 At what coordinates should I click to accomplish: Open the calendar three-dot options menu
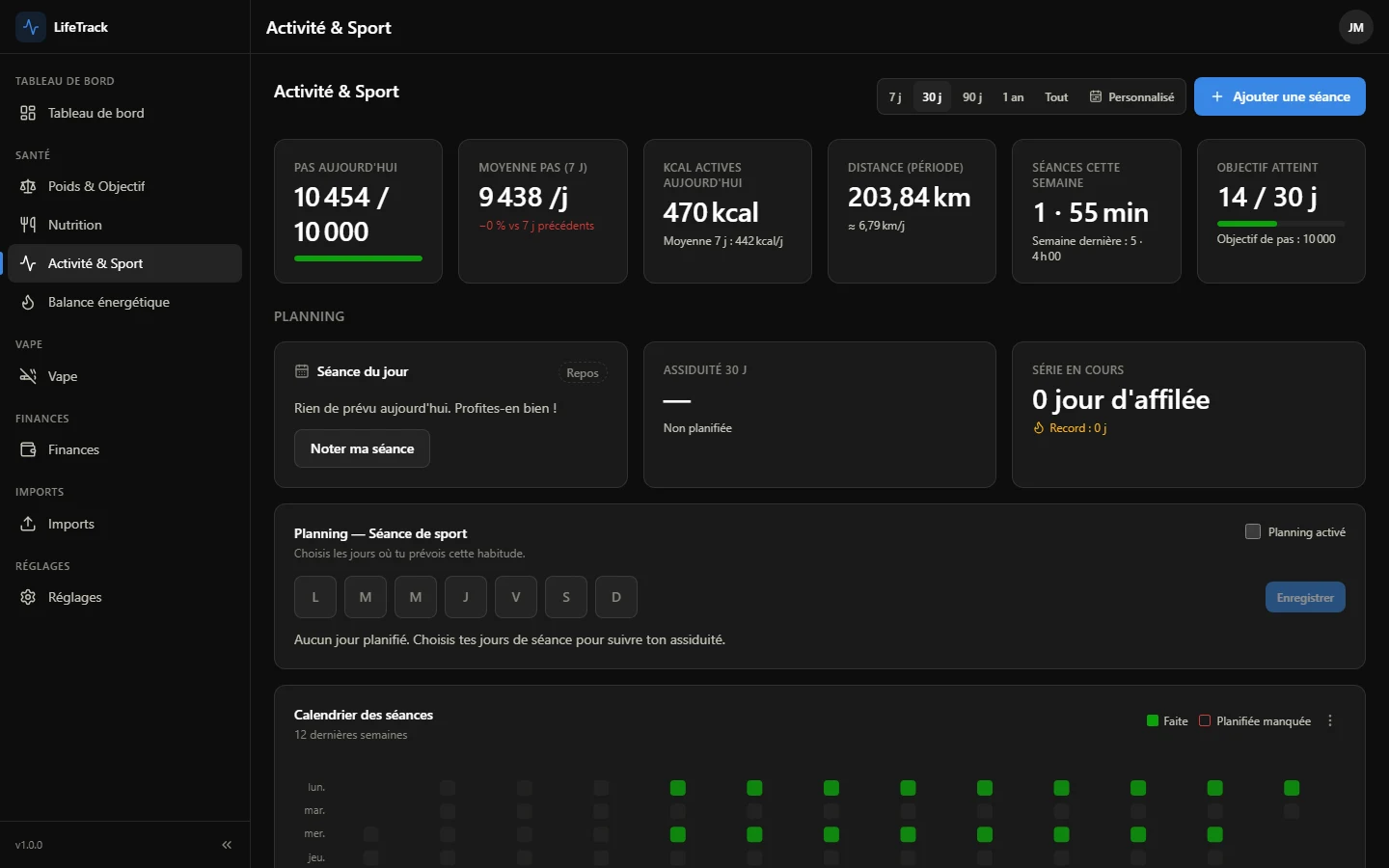coord(1330,720)
